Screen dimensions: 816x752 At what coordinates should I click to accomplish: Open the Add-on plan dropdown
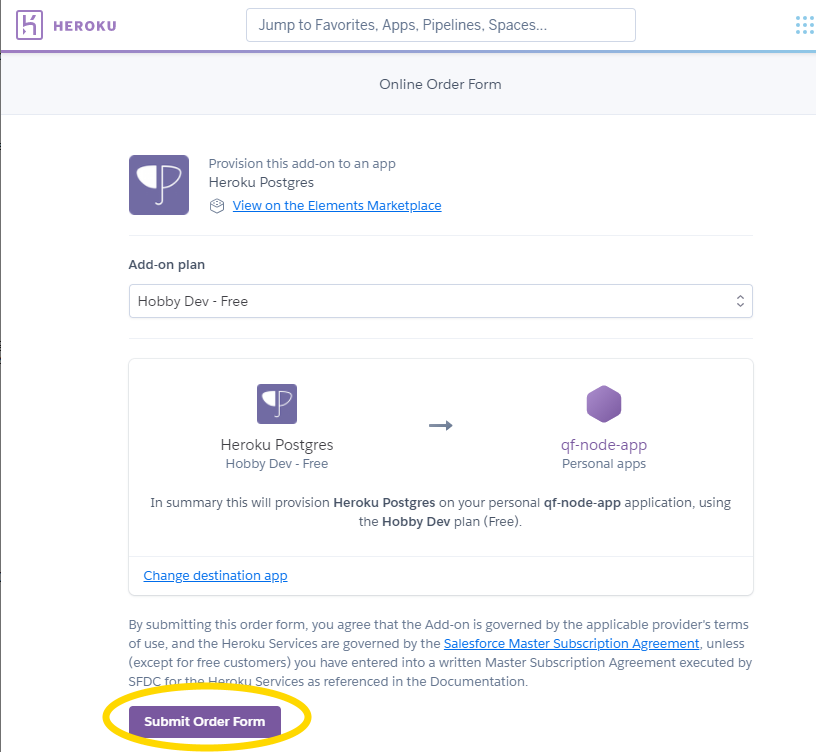pyautogui.click(x=440, y=301)
